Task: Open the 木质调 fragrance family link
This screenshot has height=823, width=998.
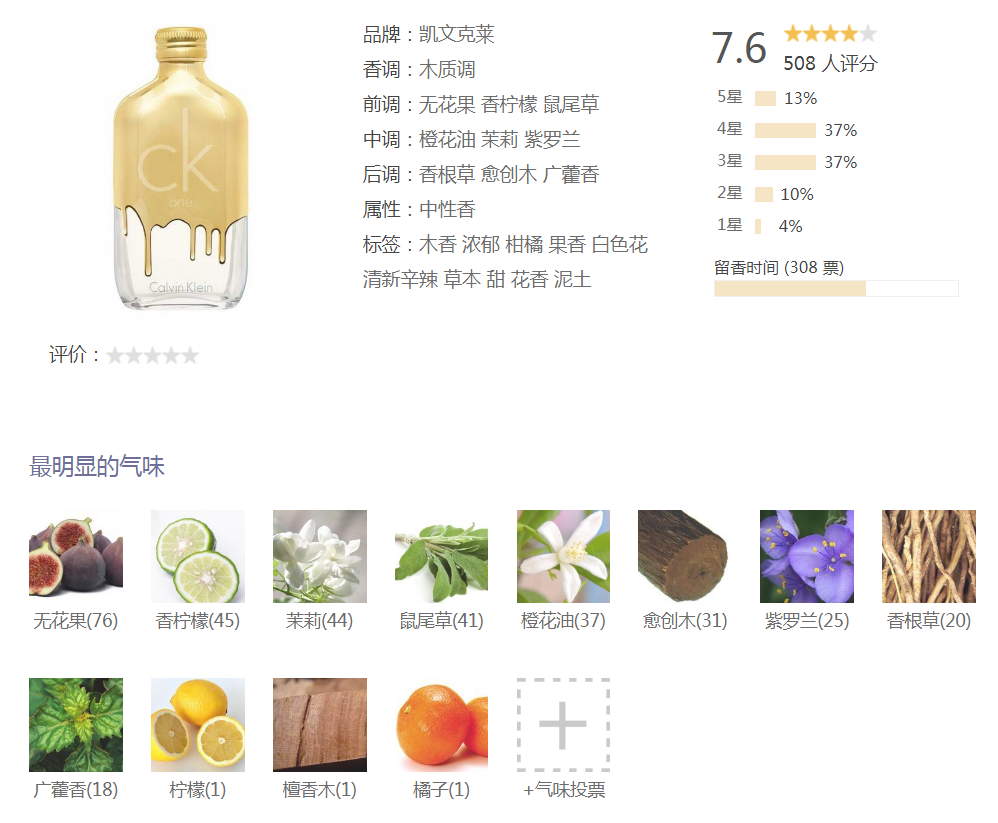Action: (447, 69)
